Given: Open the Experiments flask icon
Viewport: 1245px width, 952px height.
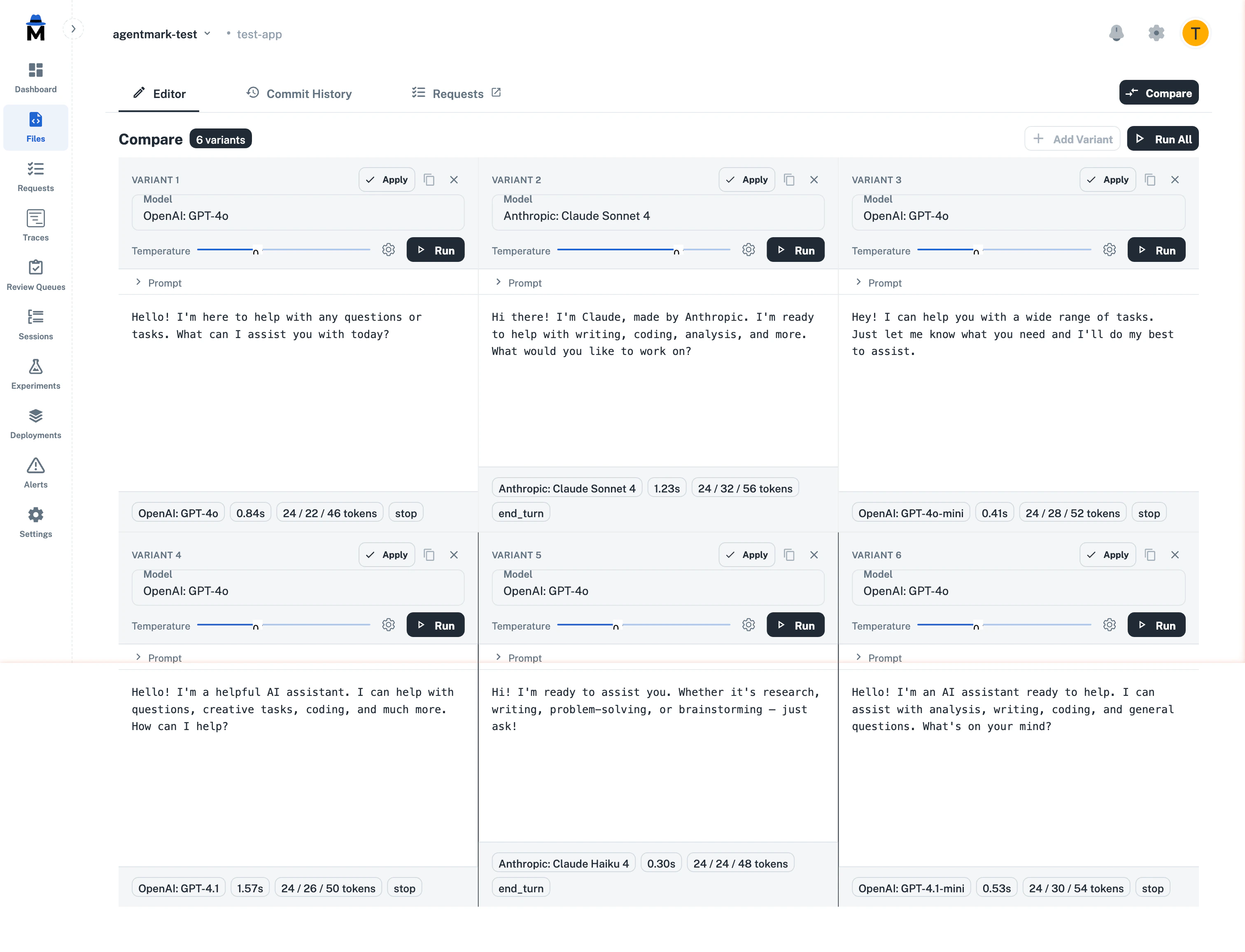Looking at the screenshot, I should [x=36, y=373].
